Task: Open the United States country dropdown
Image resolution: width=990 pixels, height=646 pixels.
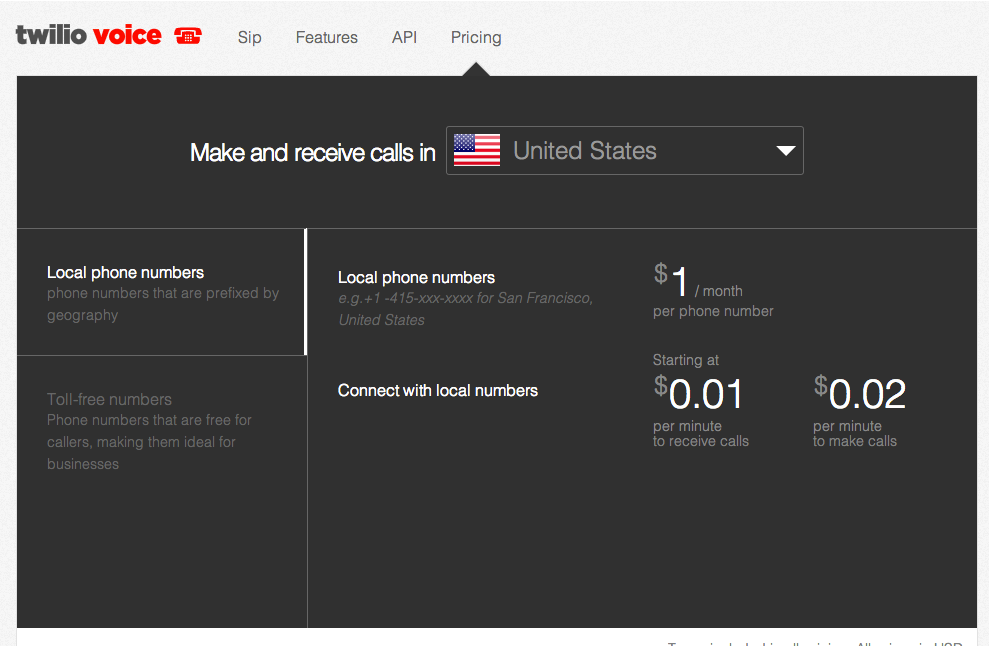Action: pyautogui.click(x=624, y=150)
